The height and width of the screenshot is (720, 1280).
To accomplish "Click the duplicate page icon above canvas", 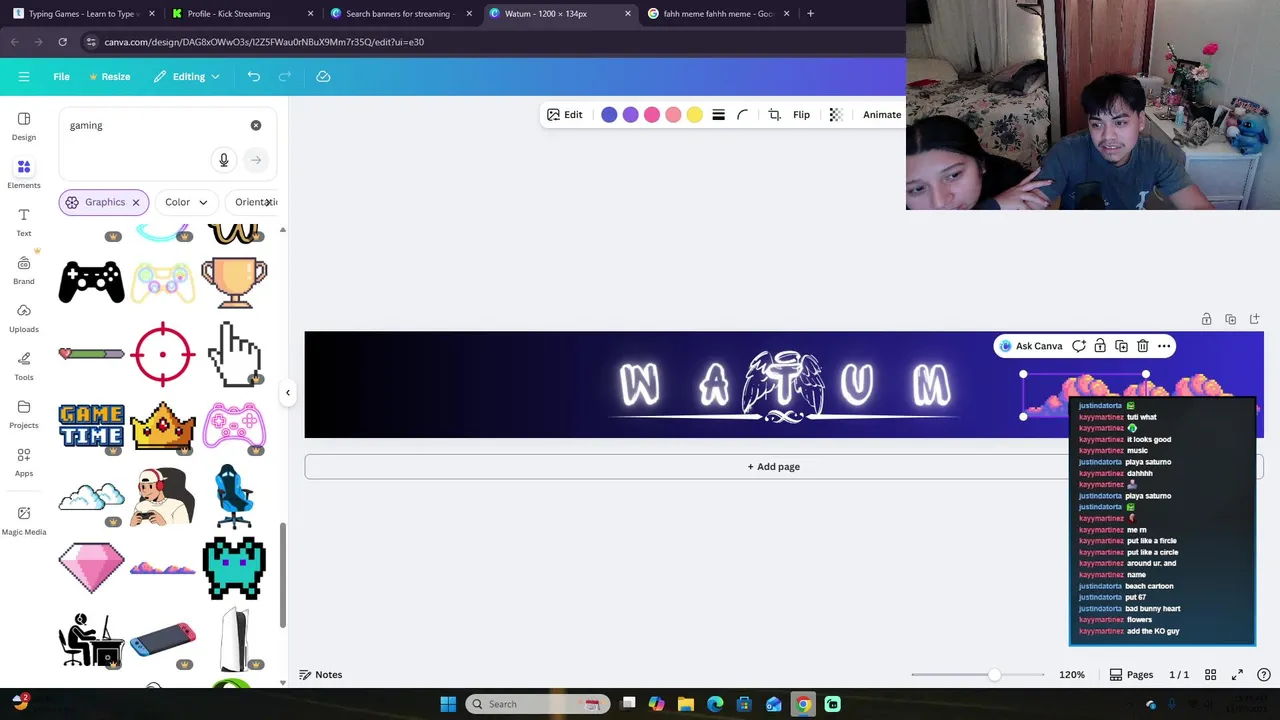I will point(1231,319).
